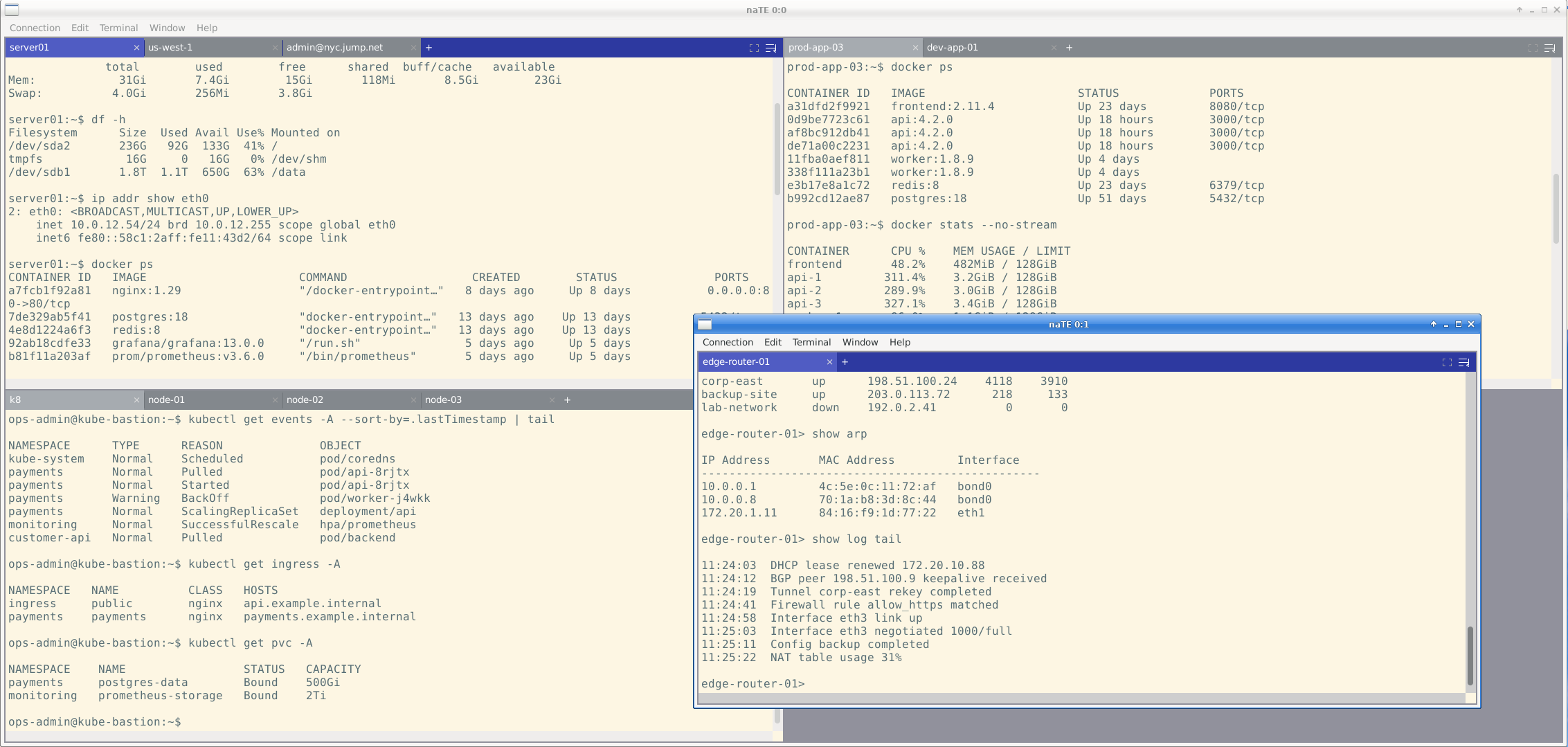The width and height of the screenshot is (1568, 747).
Task: Keep naTE 0:0 window above others
Action: [x=1520, y=10]
